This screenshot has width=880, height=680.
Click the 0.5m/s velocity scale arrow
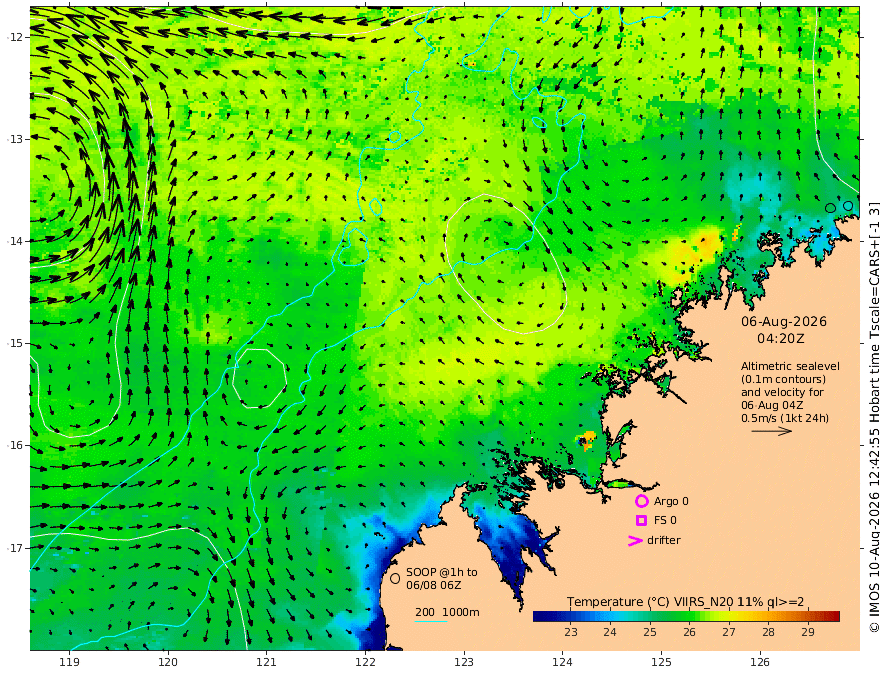coord(772,431)
